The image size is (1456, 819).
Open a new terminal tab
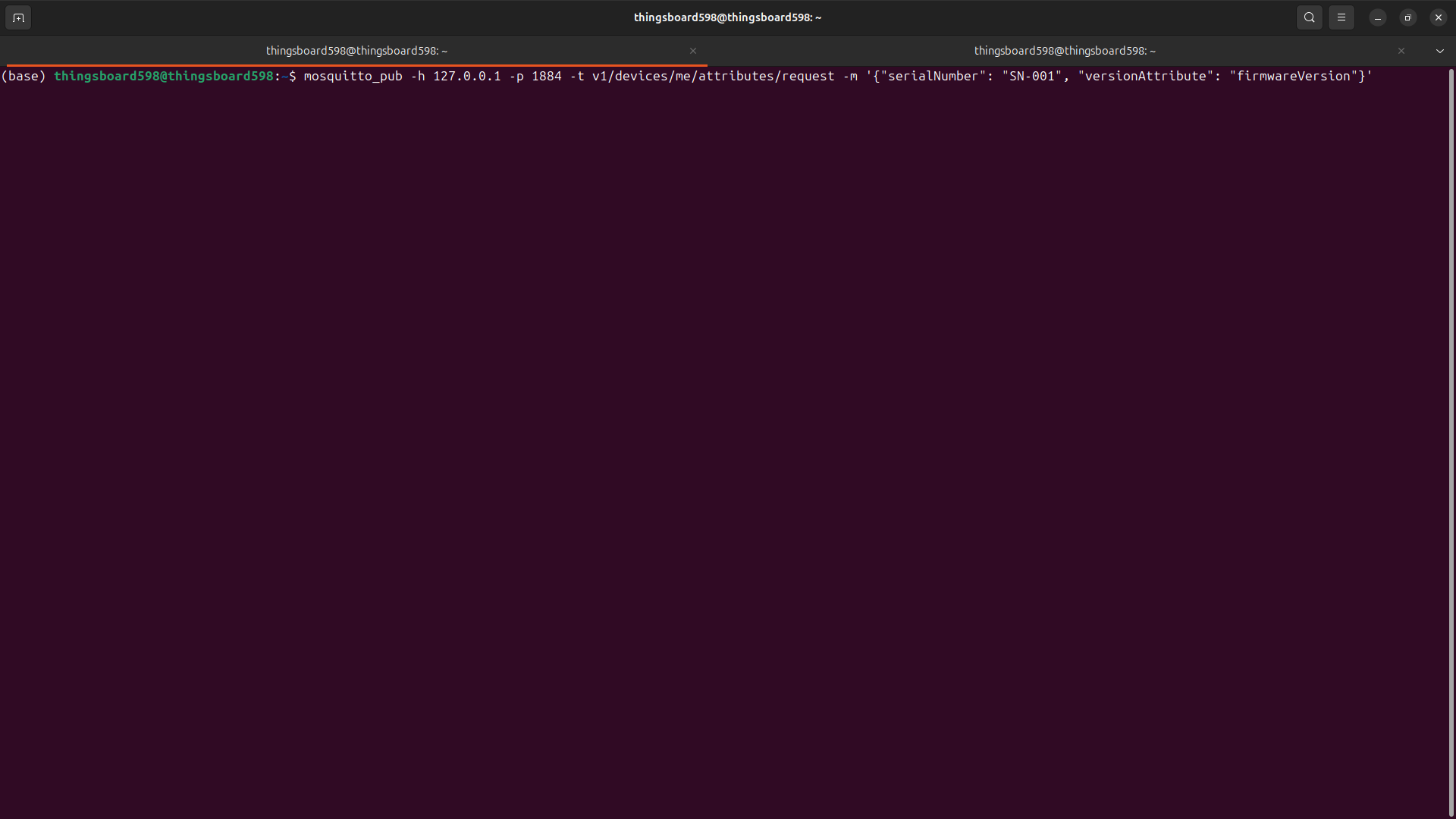pyautogui.click(x=18, y=17)
